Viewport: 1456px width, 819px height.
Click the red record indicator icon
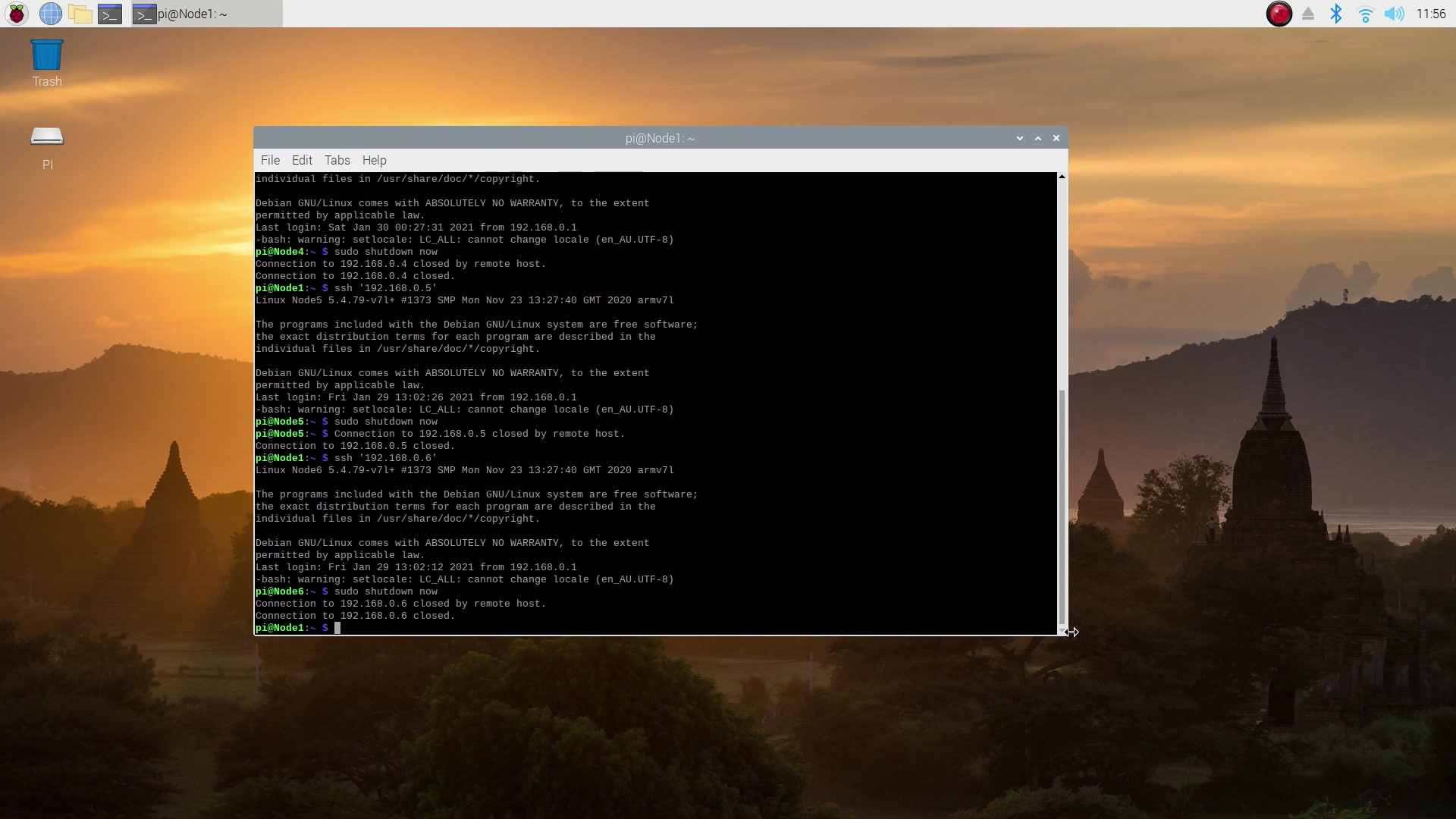(x=1279, y=14)
